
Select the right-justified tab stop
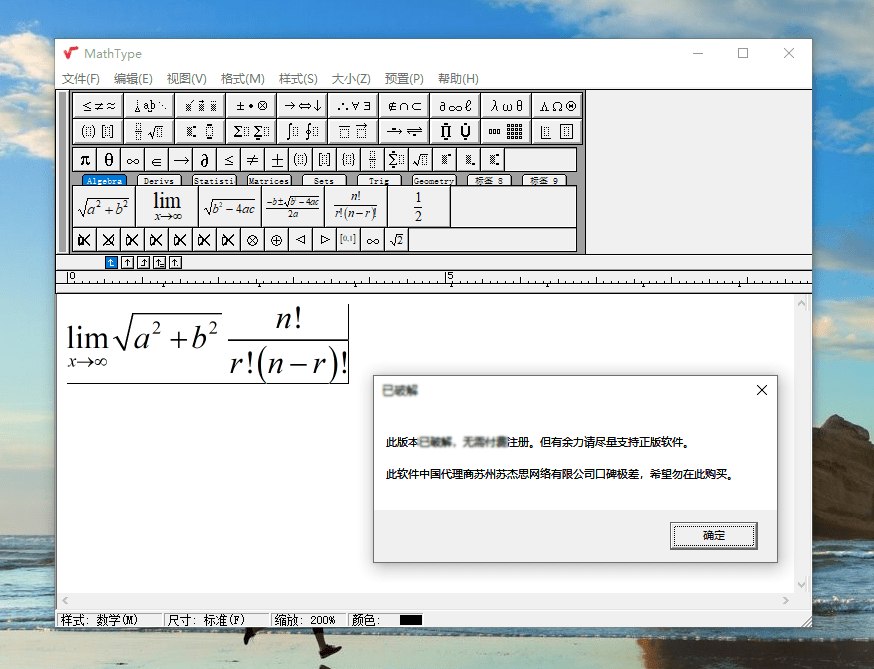tap(143, 263)
